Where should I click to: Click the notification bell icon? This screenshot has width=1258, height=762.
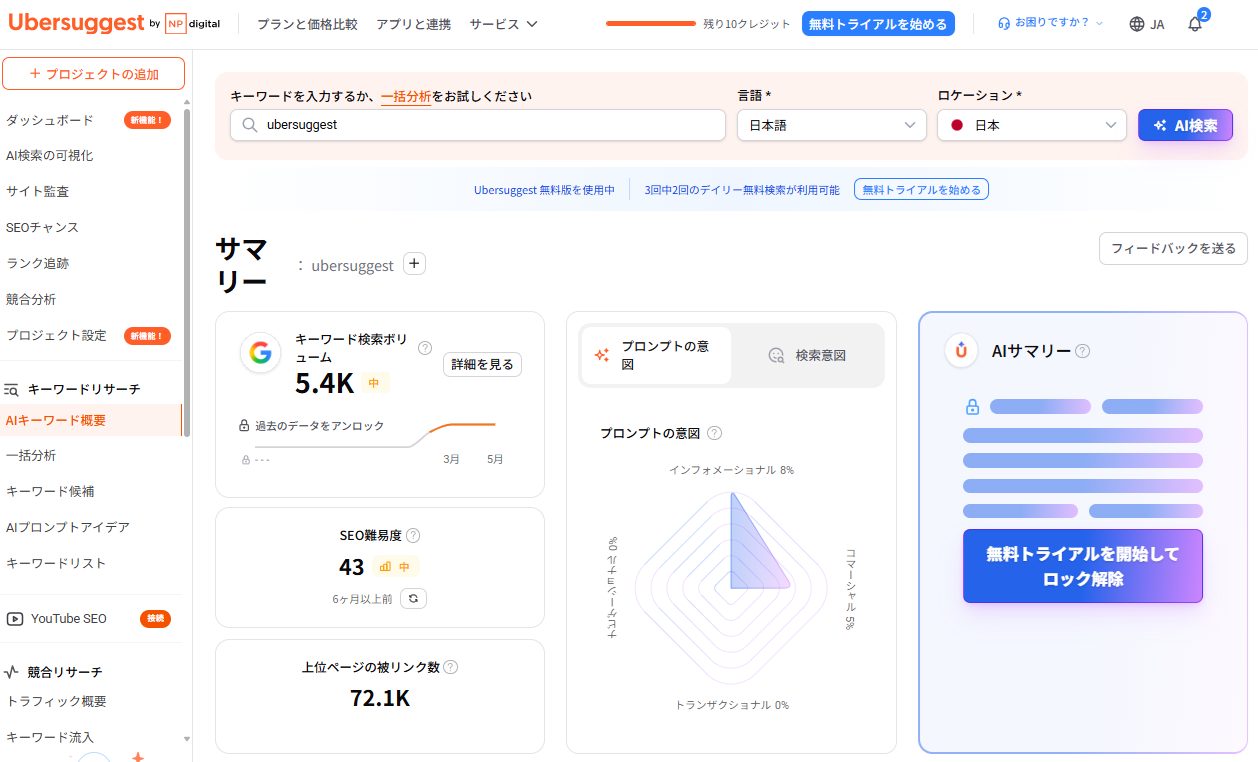1195,24
